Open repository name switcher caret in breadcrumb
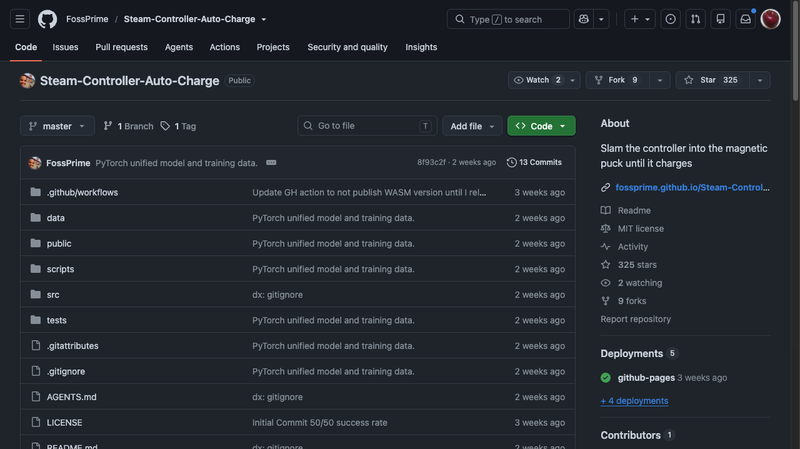The width and height of the screenshot is (800, 449). tap(264, 19)
